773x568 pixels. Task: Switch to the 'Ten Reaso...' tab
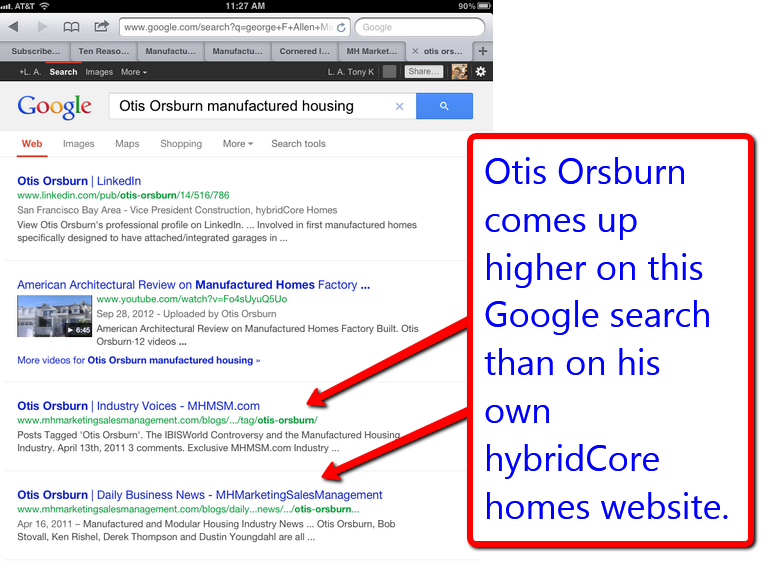click(104, 51)
